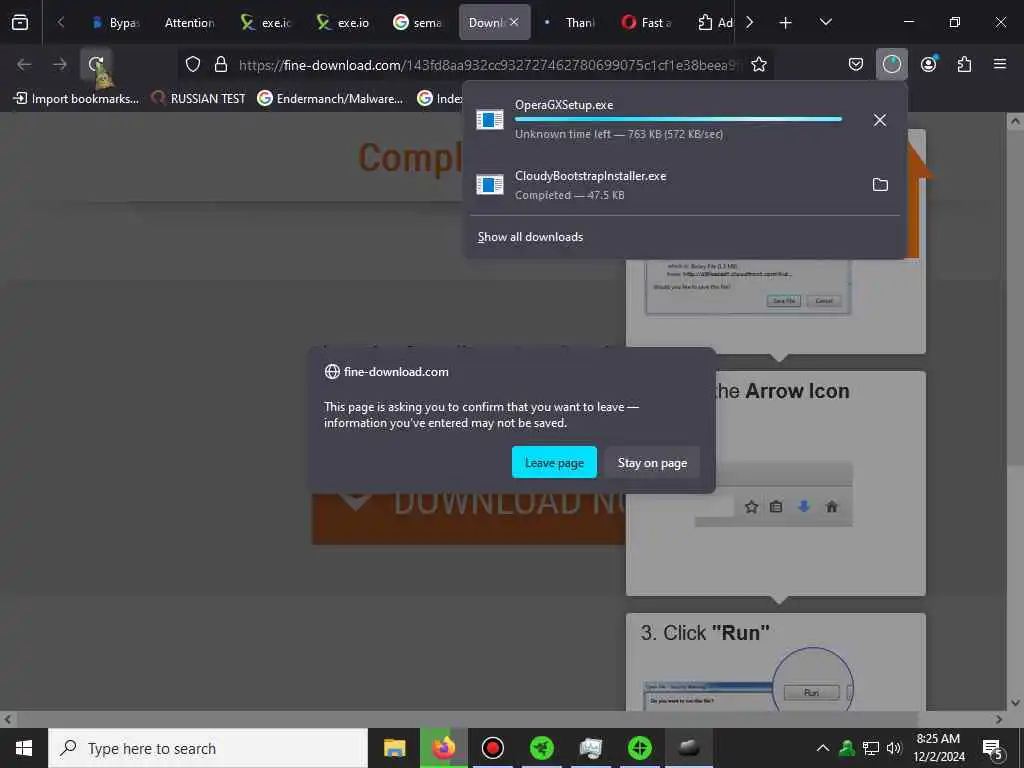Click the Firefox taskbar icon
1024x768 pixels.
coord(443,748)
